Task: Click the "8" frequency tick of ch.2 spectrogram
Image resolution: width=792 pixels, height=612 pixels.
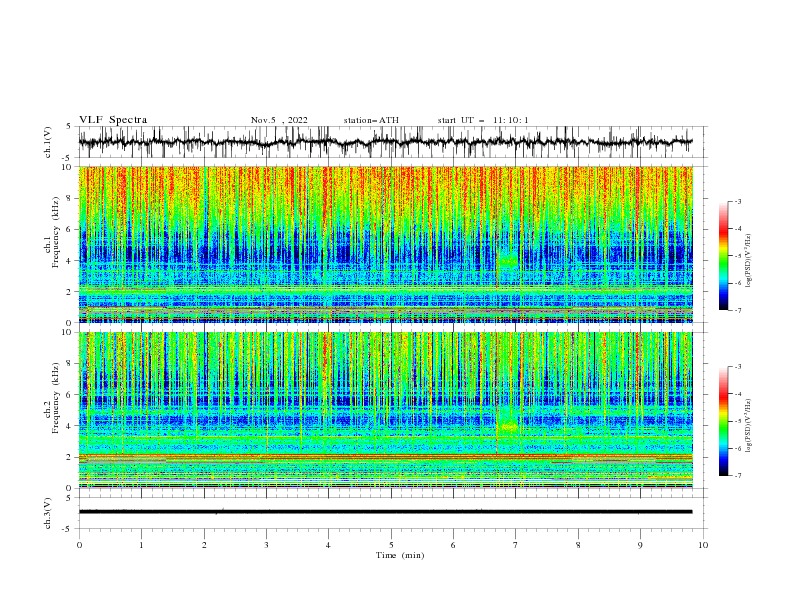Action: coord(70,363)
